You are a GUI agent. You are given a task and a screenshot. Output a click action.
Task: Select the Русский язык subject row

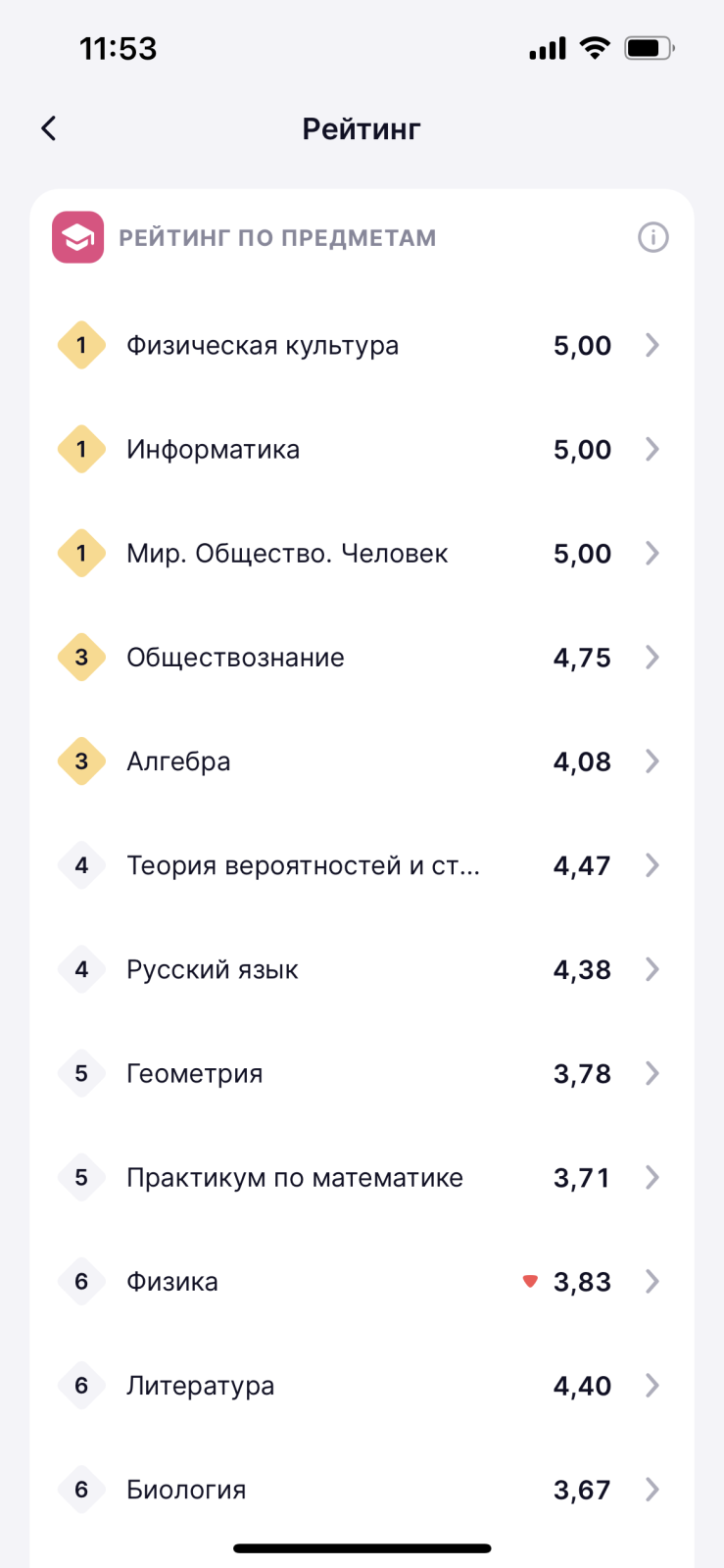(x=362, y=969)
